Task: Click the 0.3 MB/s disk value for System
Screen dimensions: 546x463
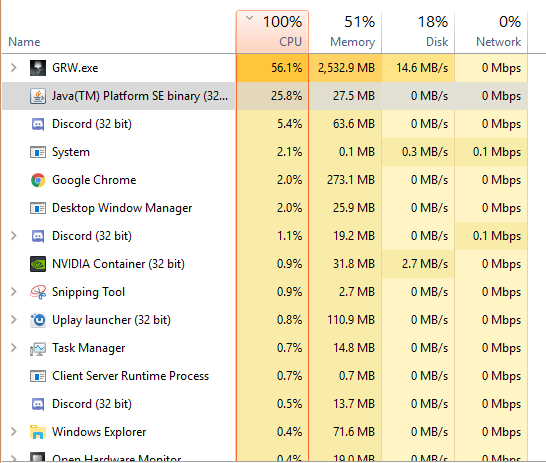Action: 425,152
